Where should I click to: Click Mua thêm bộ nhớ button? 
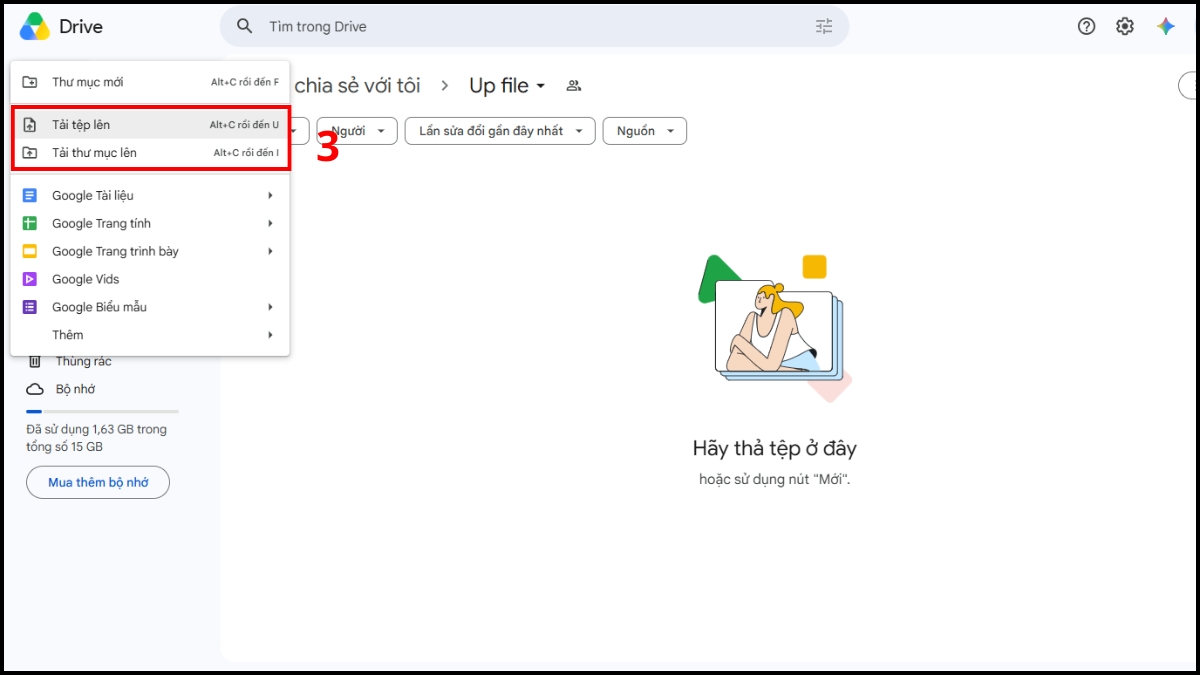point(98,482)
